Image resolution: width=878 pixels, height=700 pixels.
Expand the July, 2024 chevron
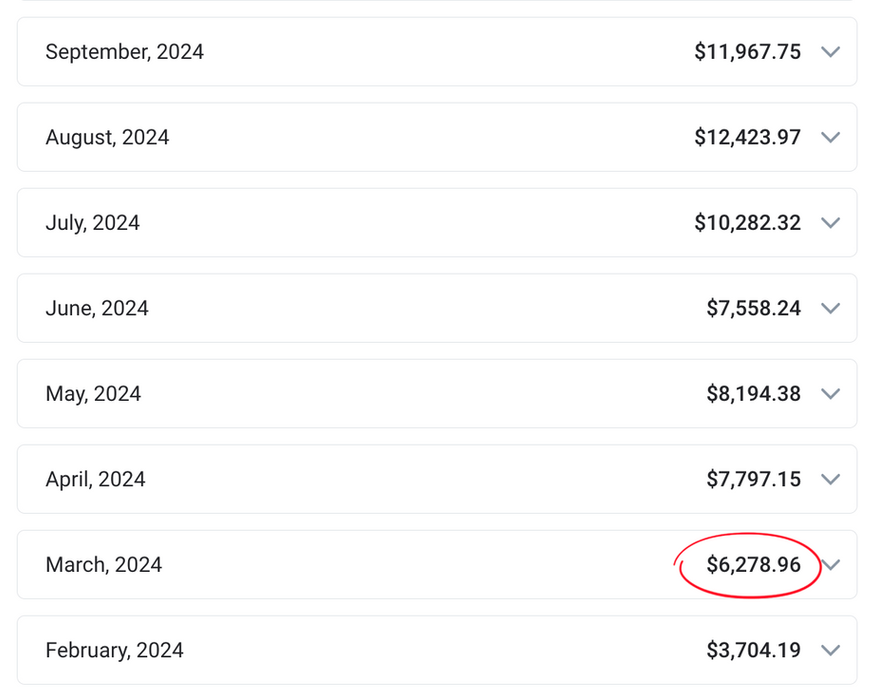tap(830, 223)
